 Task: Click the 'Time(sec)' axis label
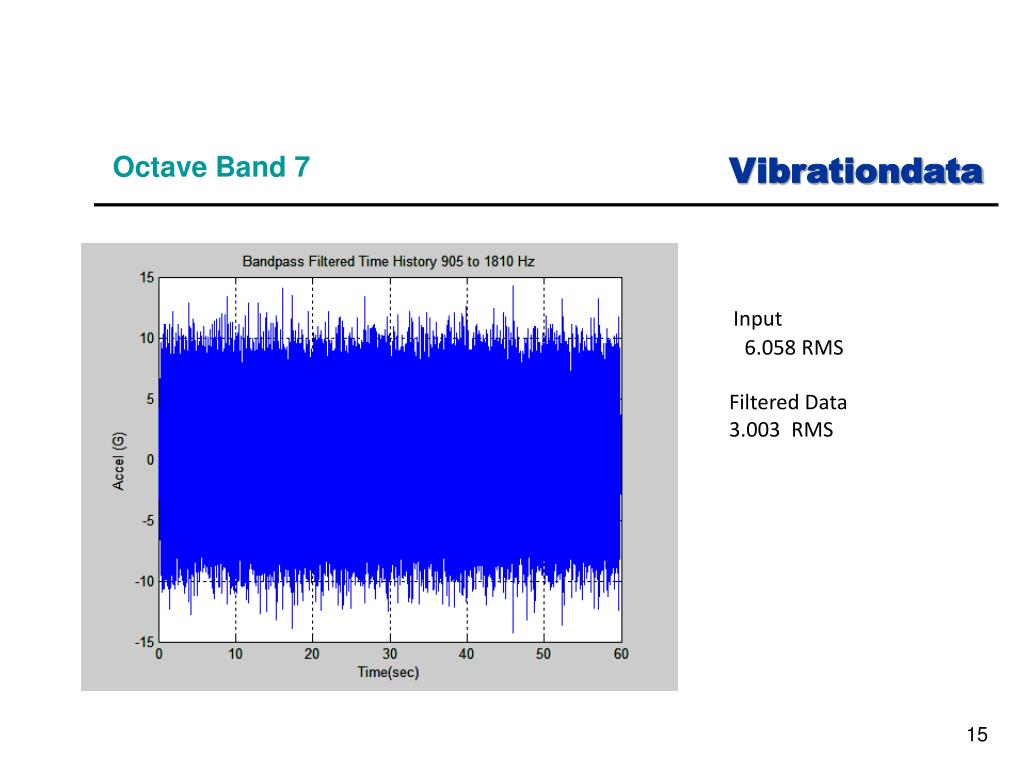[389, 672]
